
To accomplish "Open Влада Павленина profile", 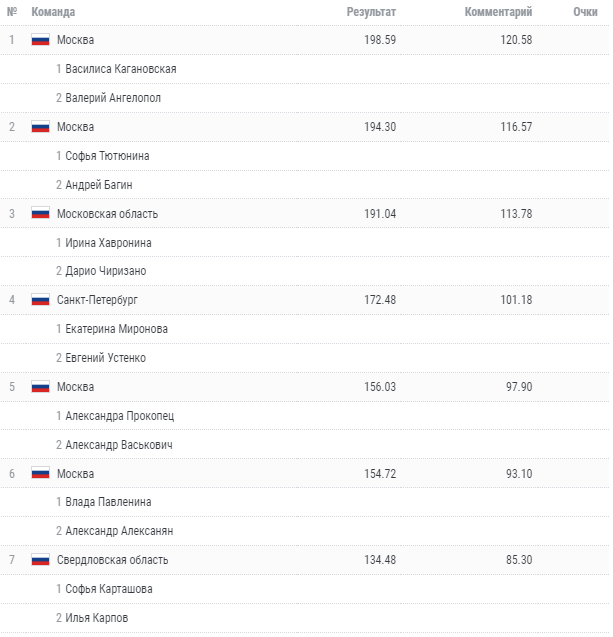I will coord(108,502).
